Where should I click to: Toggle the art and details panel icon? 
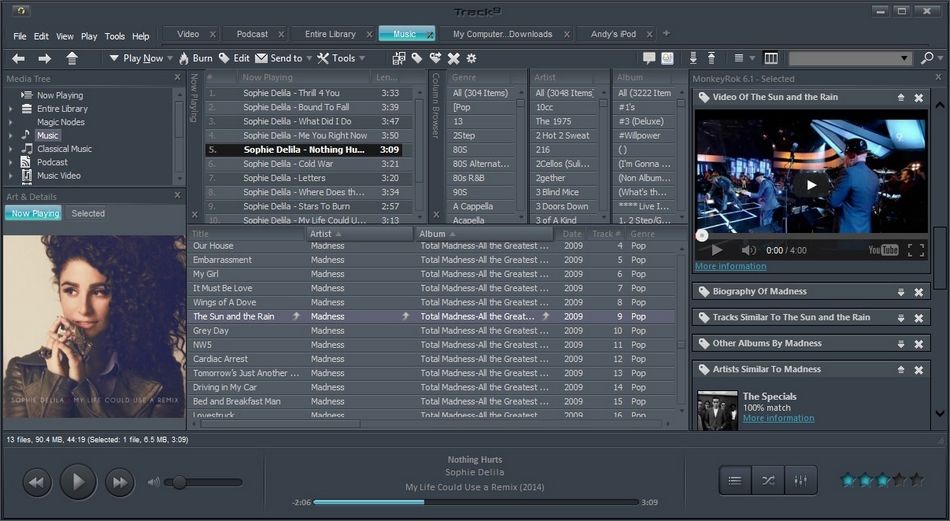[667, 58]
